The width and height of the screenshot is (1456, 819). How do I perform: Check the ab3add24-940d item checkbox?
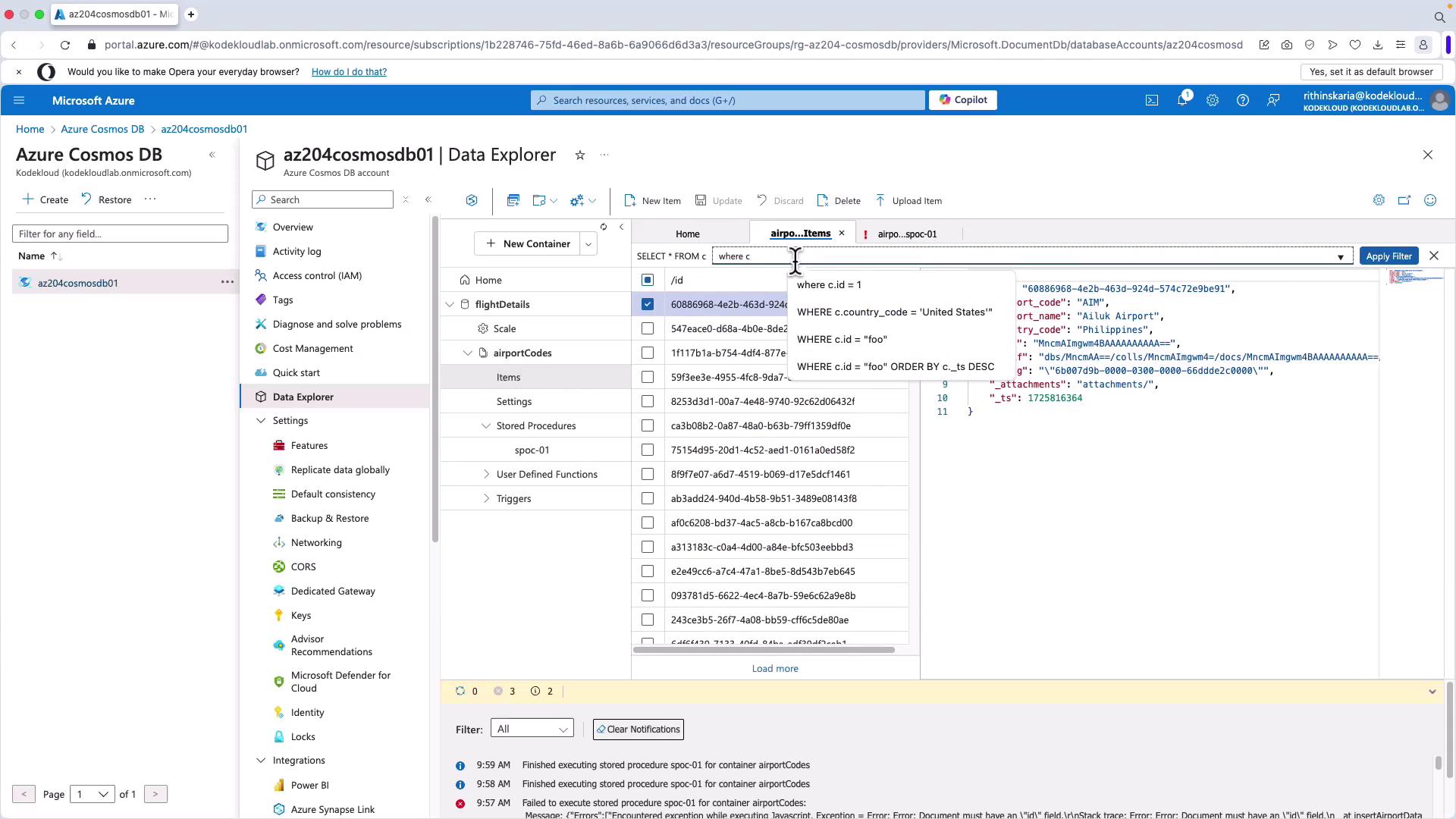click(648, 498)
